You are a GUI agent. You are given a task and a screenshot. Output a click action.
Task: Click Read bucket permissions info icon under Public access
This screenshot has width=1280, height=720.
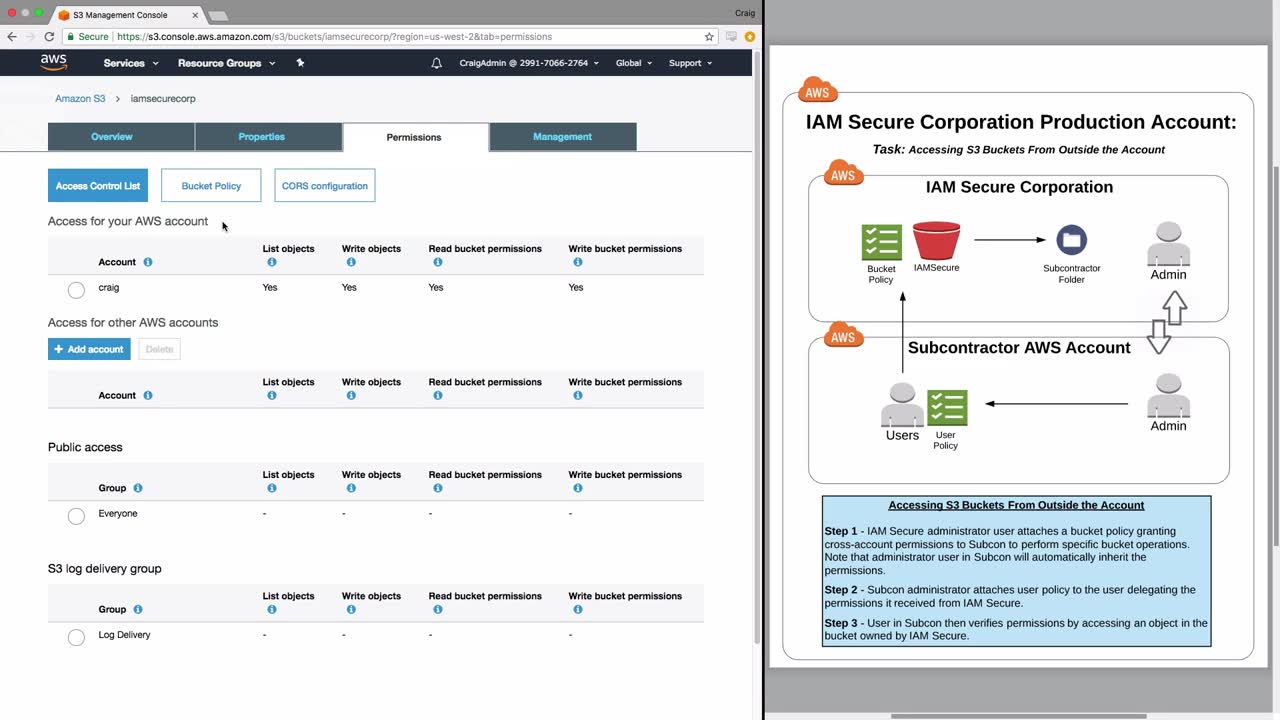(437, 488)
